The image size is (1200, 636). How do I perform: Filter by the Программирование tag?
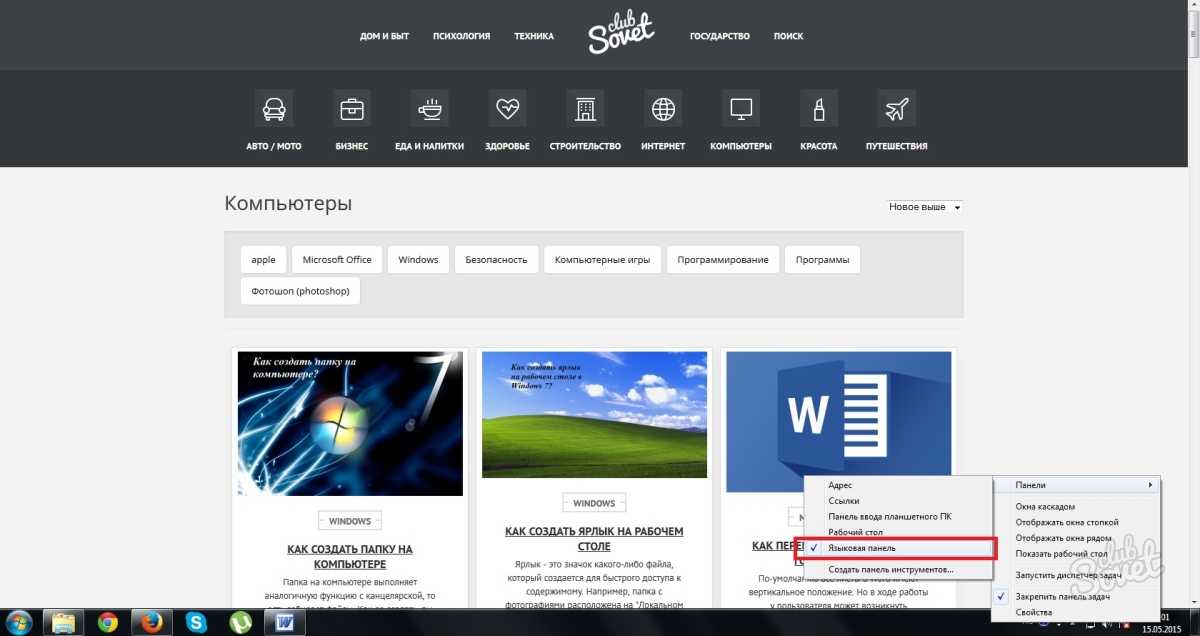[723, 260]
